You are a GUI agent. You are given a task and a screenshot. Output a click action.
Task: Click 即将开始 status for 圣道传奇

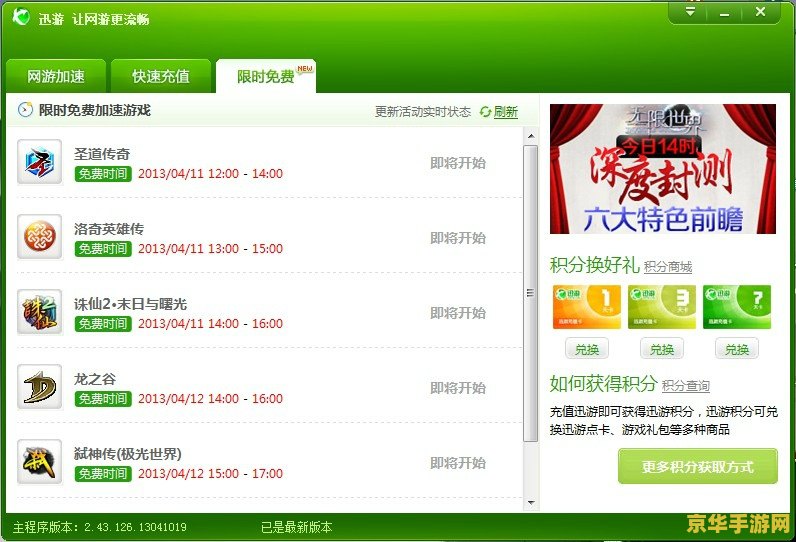click(x=458, y=163)
